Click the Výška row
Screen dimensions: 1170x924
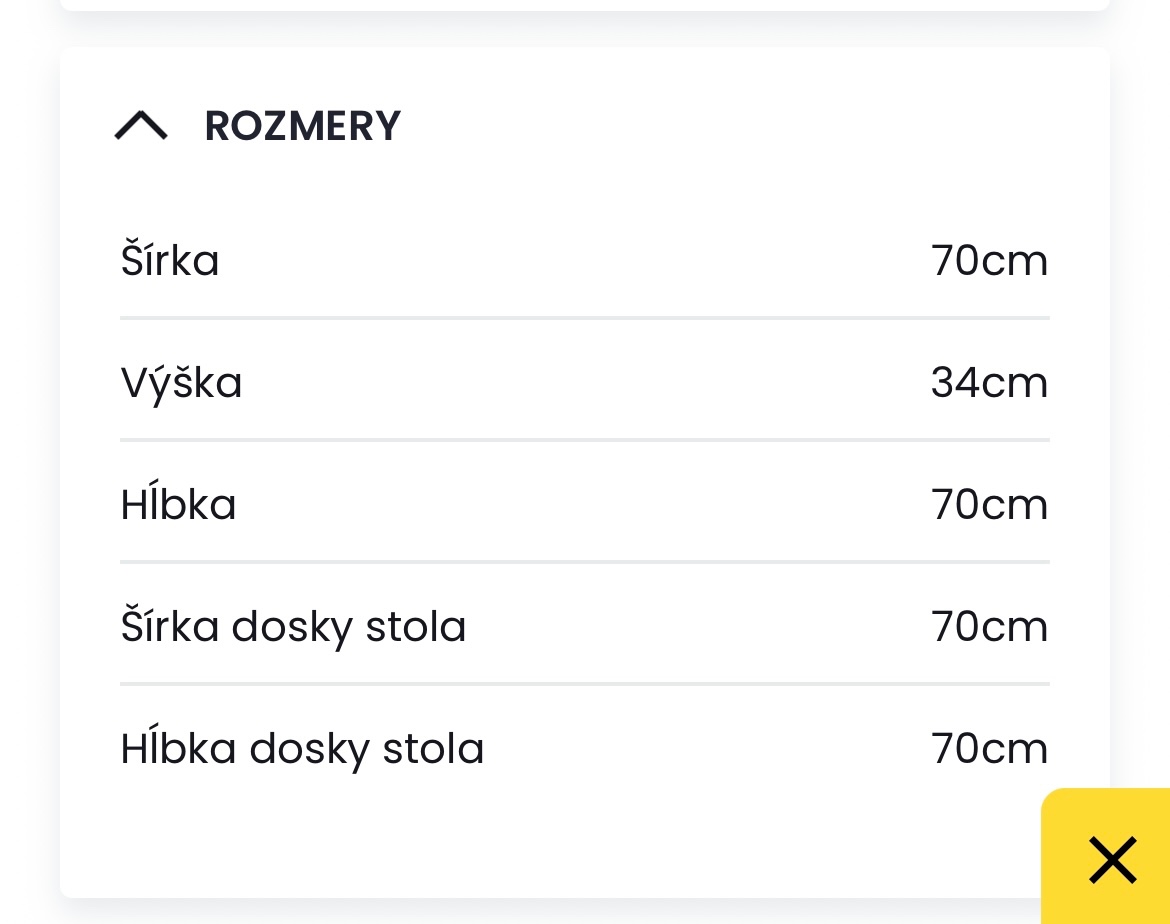pos(181,382)
